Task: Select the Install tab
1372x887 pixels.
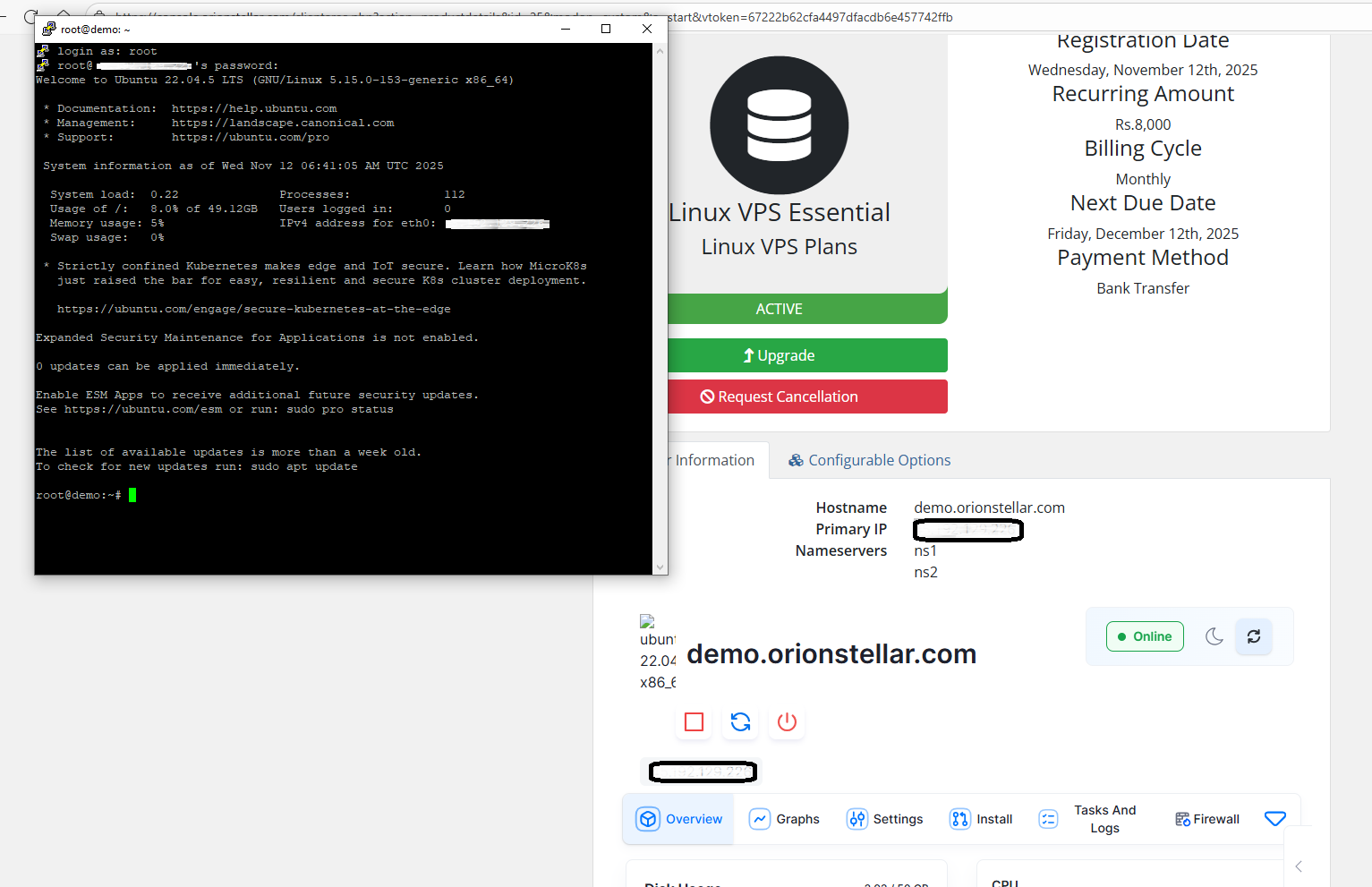Action: [981, 819]
